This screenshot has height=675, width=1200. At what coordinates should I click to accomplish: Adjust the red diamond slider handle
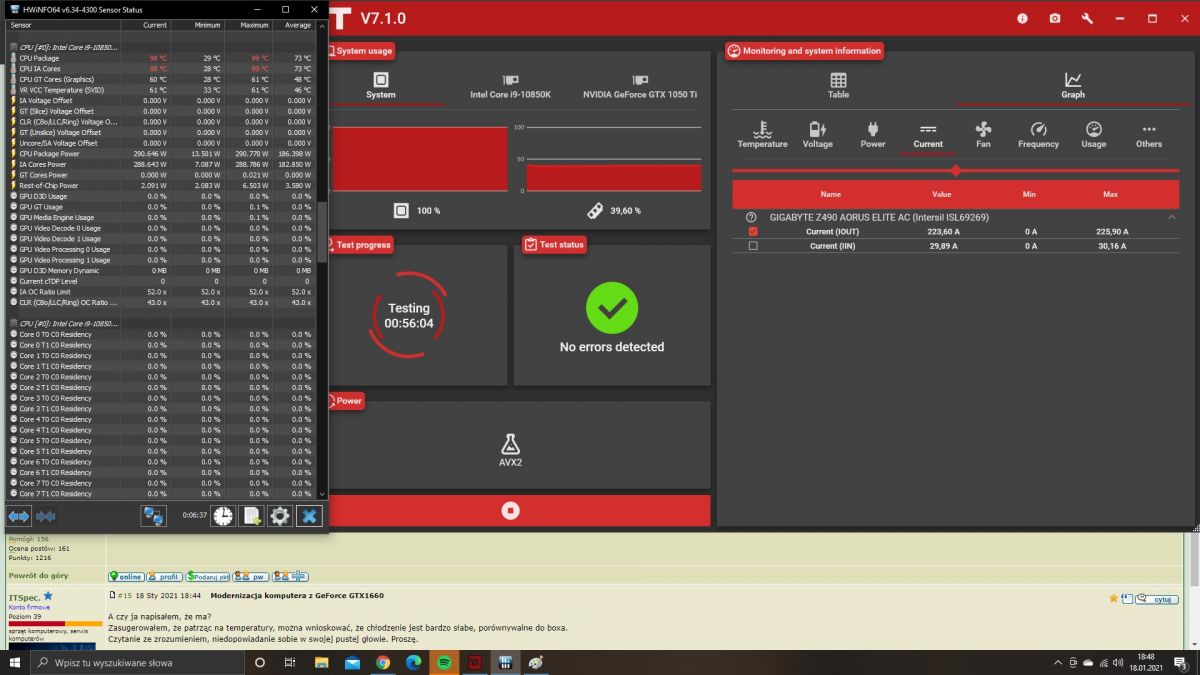956,170
